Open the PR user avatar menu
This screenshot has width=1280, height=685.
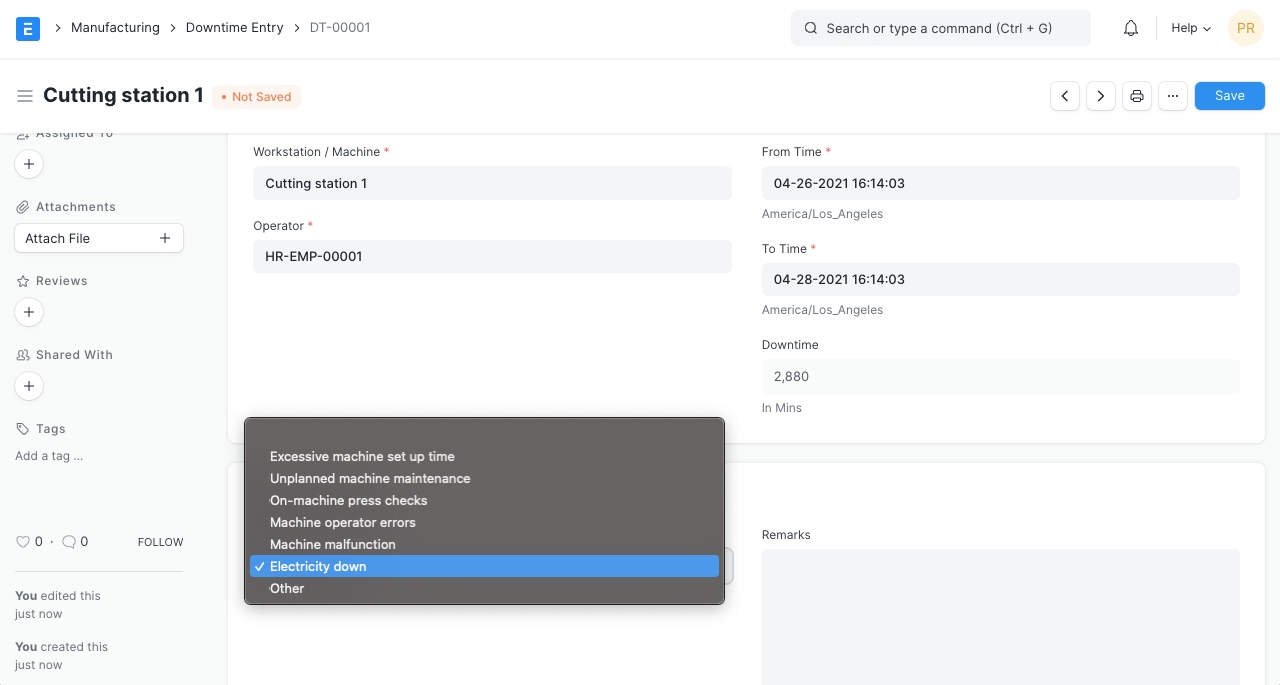coord(1245,28)
